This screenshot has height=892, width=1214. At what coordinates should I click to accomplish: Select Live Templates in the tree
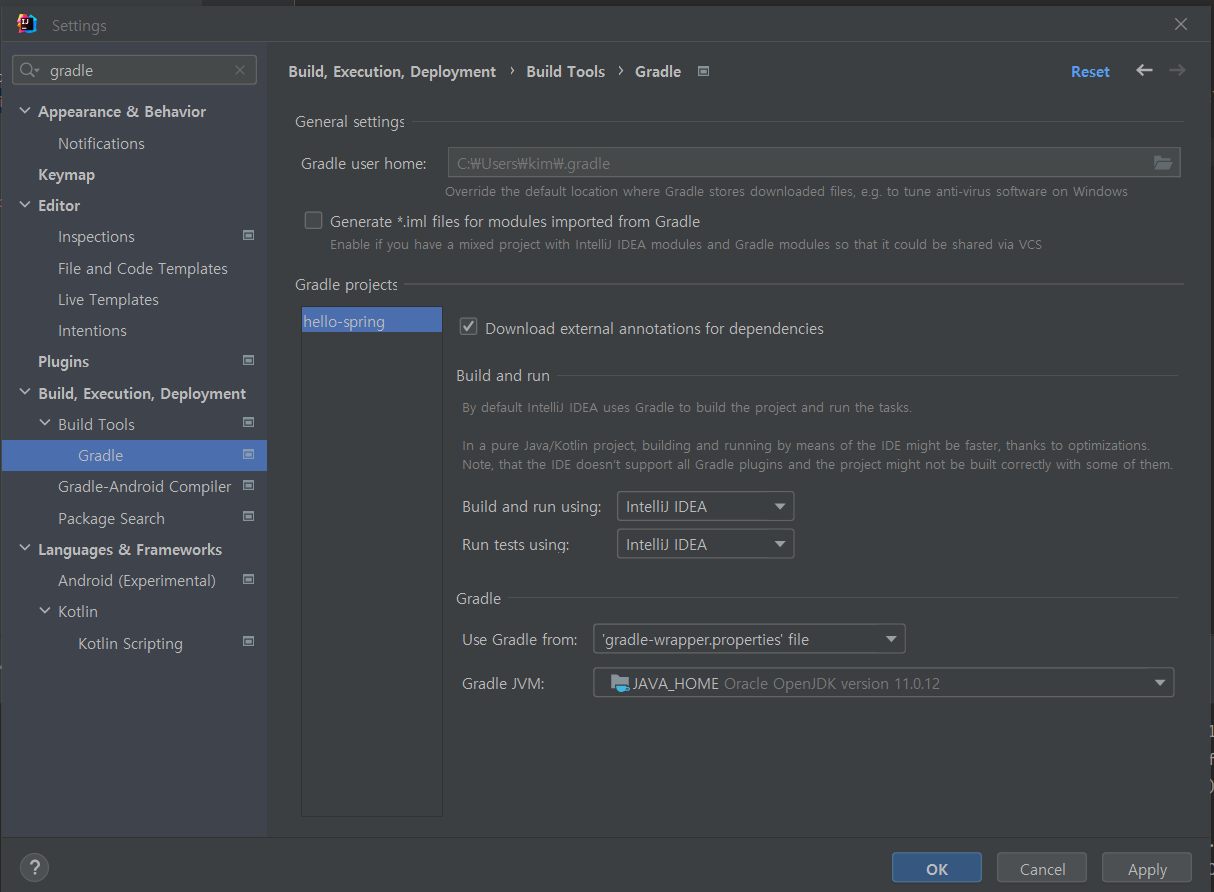[108, 299]
